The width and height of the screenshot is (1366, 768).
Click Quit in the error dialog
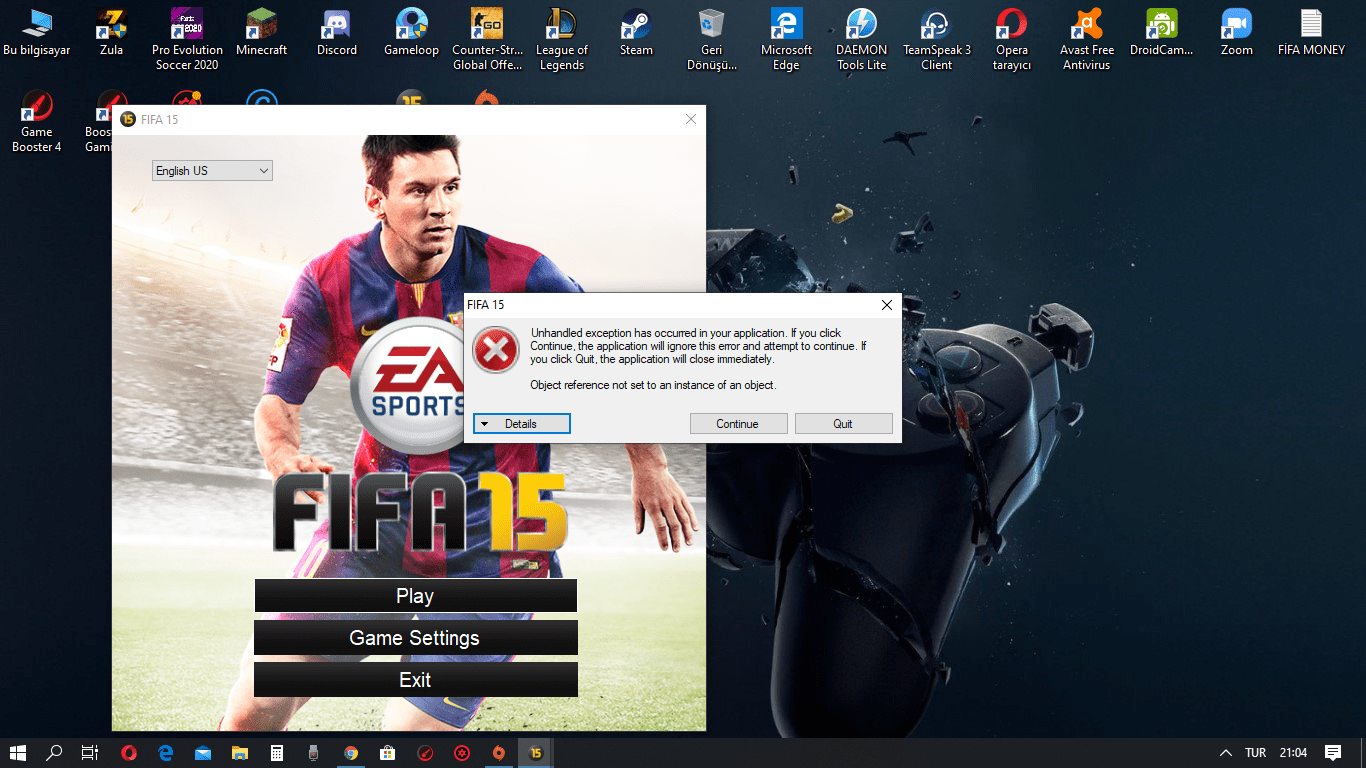(843, 424)
